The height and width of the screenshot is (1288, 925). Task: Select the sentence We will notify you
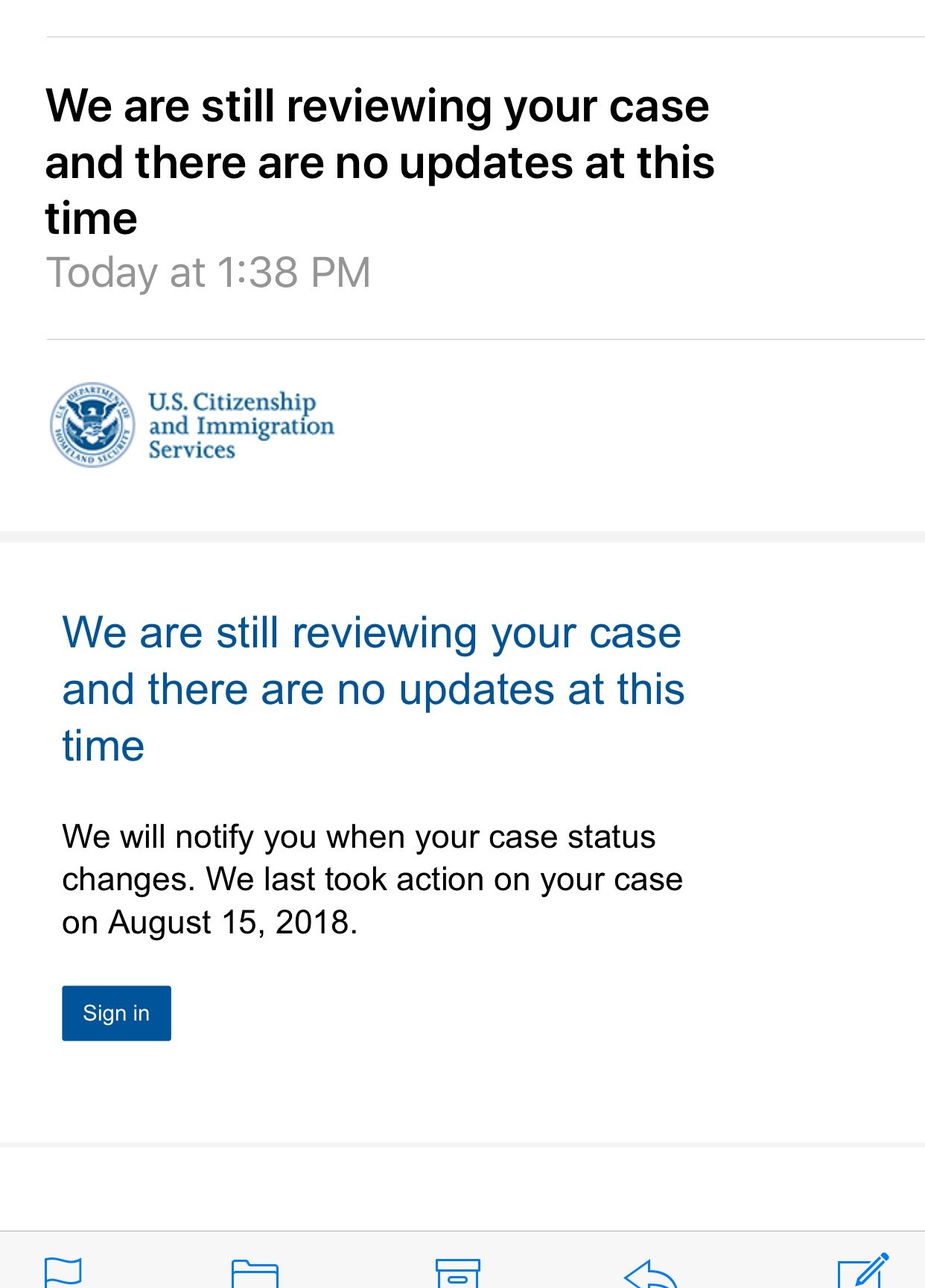[358, 837]
